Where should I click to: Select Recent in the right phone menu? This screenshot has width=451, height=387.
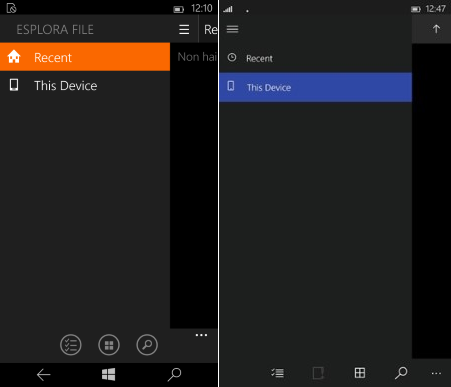pyautogui.click(x=315, y=58)
